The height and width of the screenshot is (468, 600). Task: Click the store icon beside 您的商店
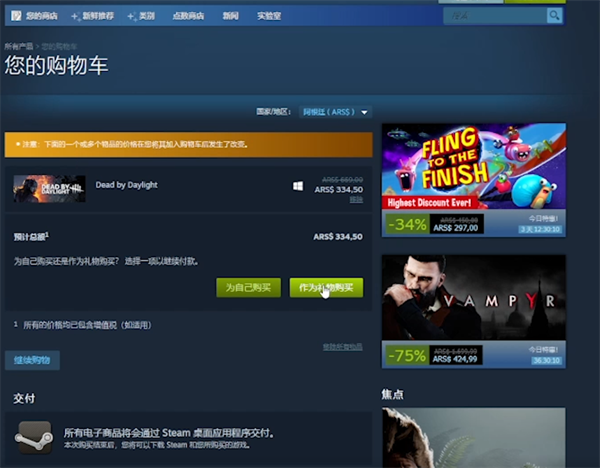click(16, 16)
